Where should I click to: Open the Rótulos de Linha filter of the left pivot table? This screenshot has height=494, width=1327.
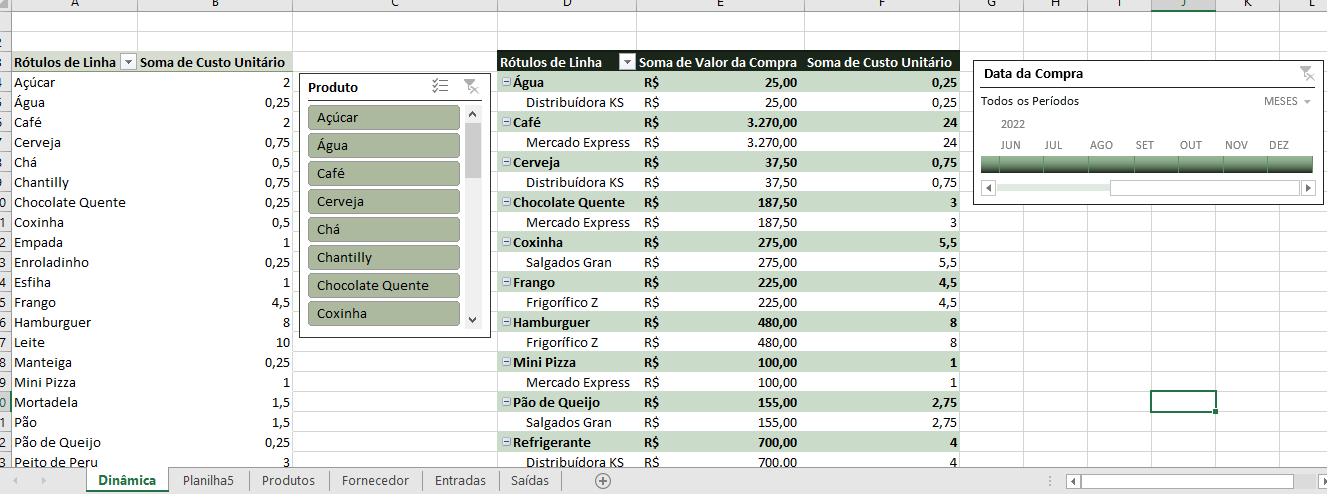pyautogui.click(x=128, y=62)
